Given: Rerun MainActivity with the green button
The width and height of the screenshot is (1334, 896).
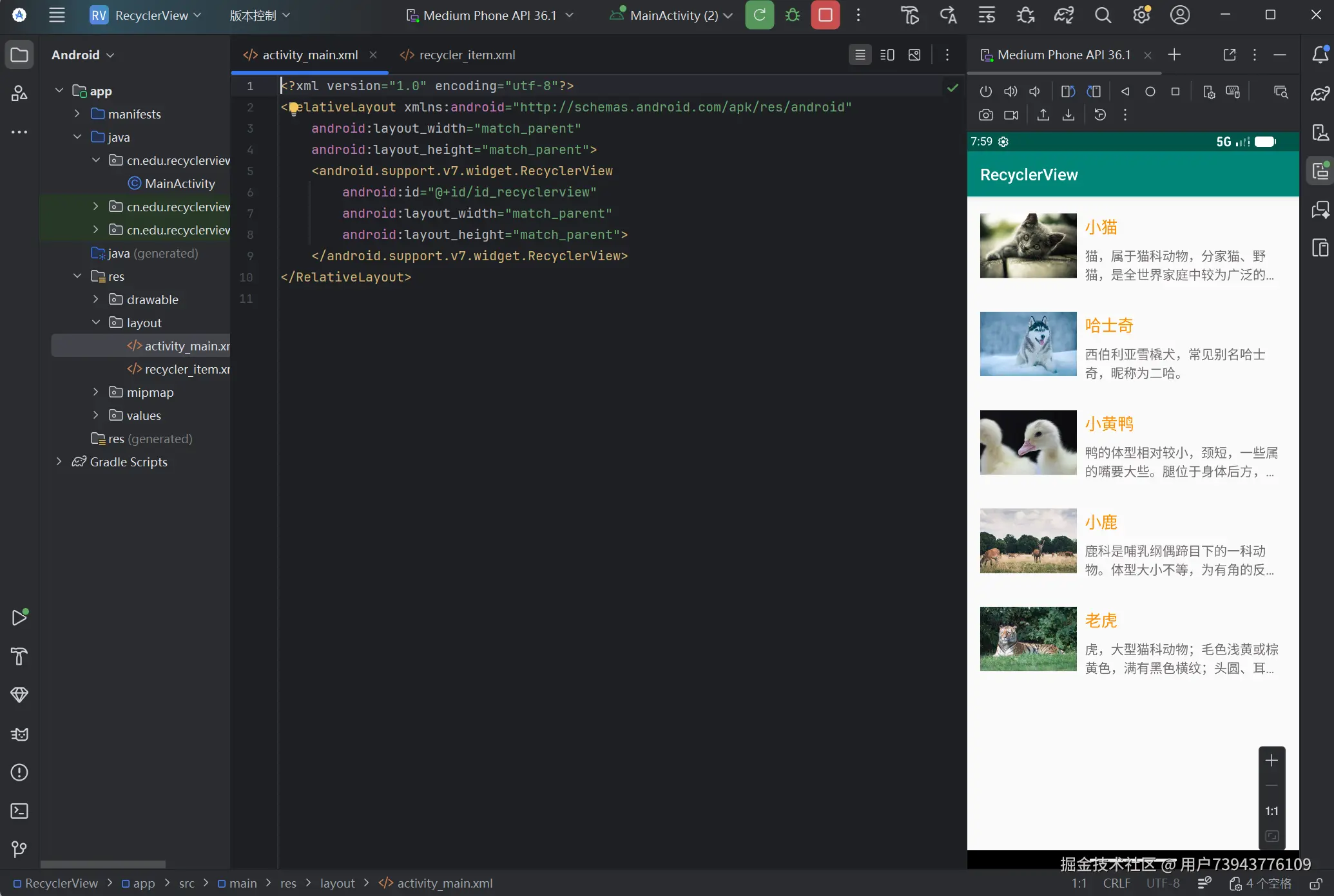Looking at the screenshot, I should click(759, 15).
